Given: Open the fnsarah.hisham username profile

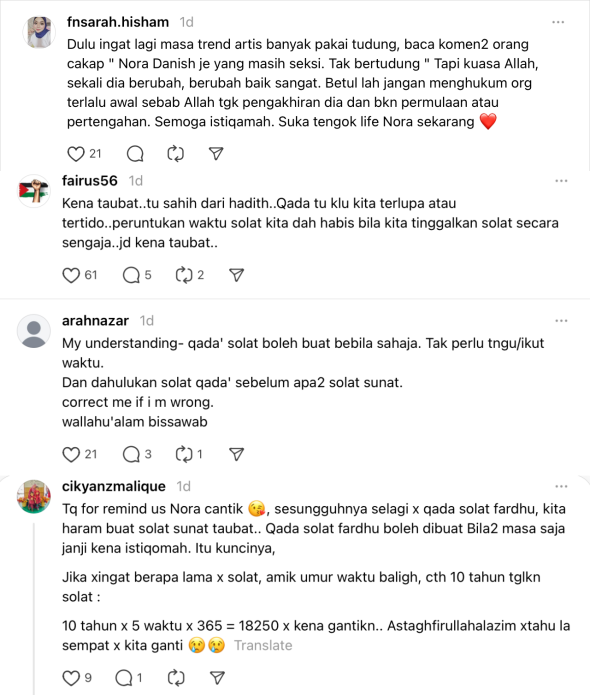Looking at the screenshot, I should pos(118,22).
